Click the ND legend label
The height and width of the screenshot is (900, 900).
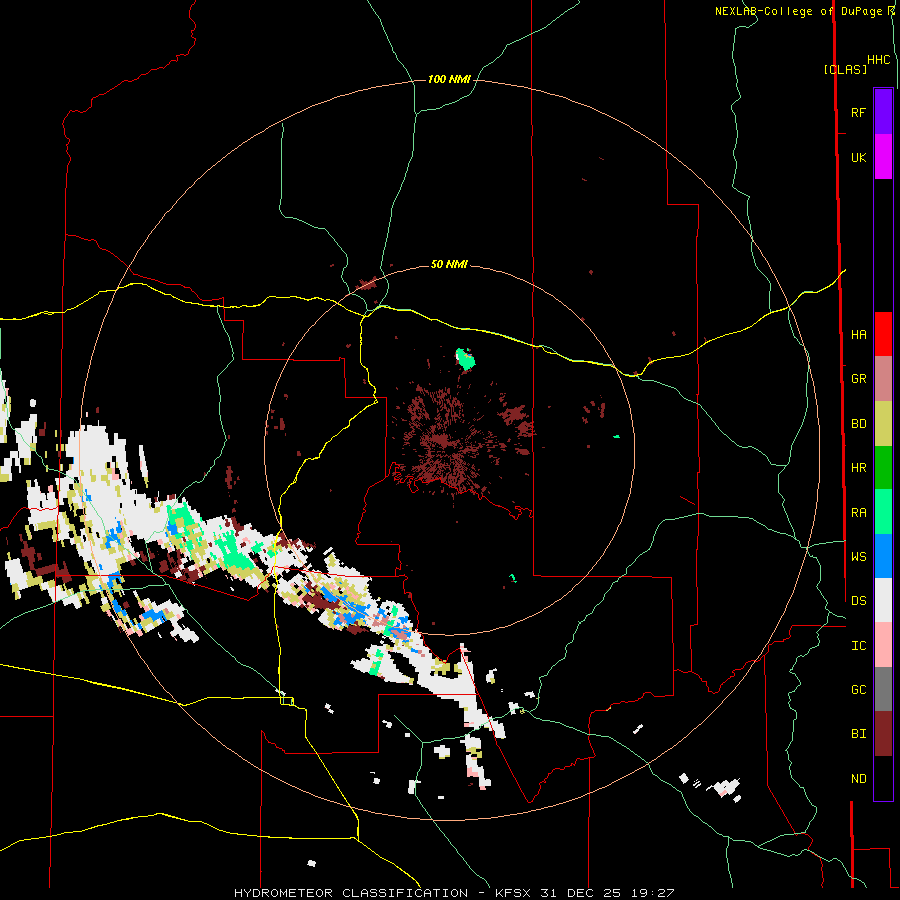coord(859,779)
